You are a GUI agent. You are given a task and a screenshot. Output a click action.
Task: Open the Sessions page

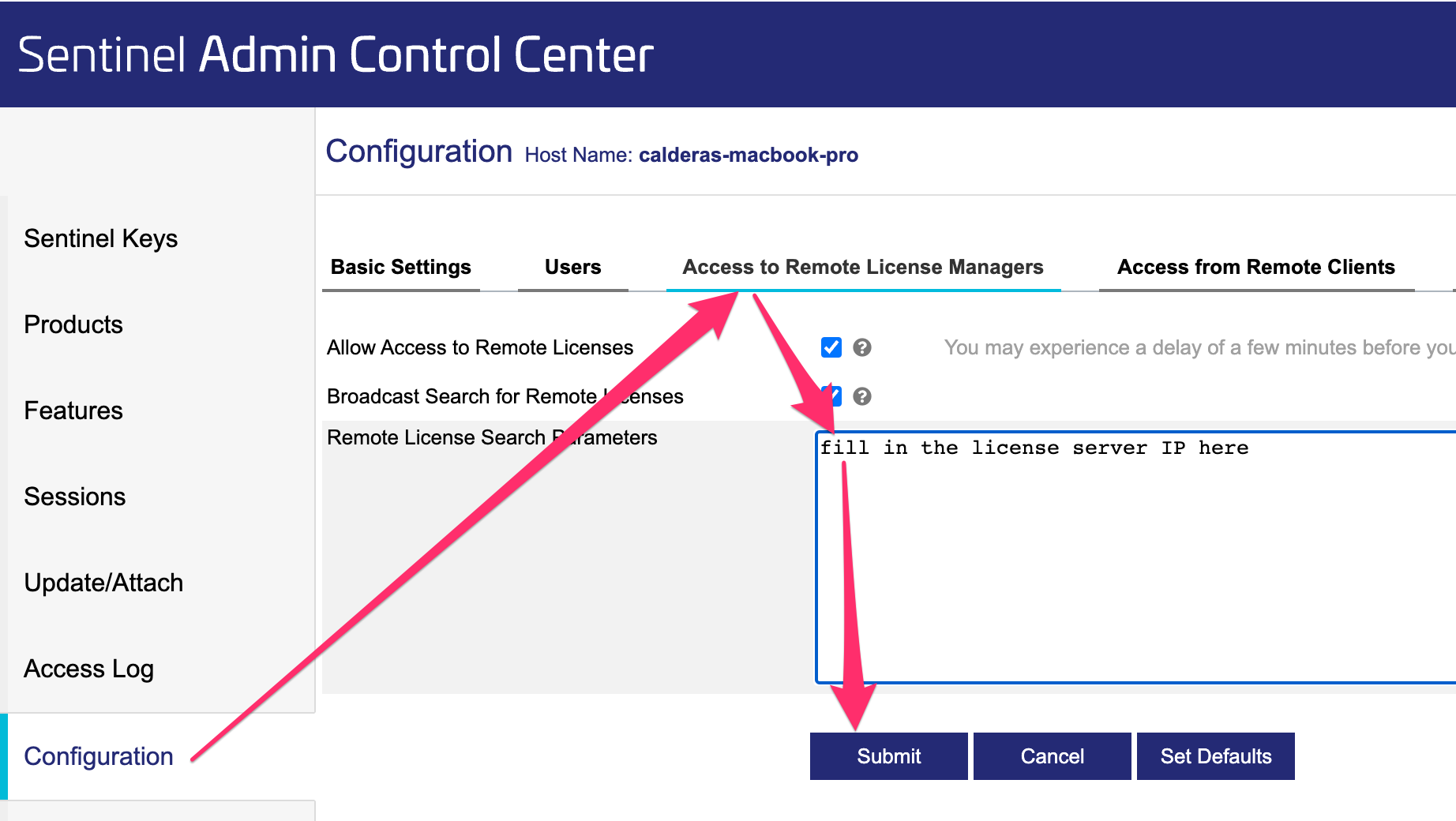pos(75,497)
